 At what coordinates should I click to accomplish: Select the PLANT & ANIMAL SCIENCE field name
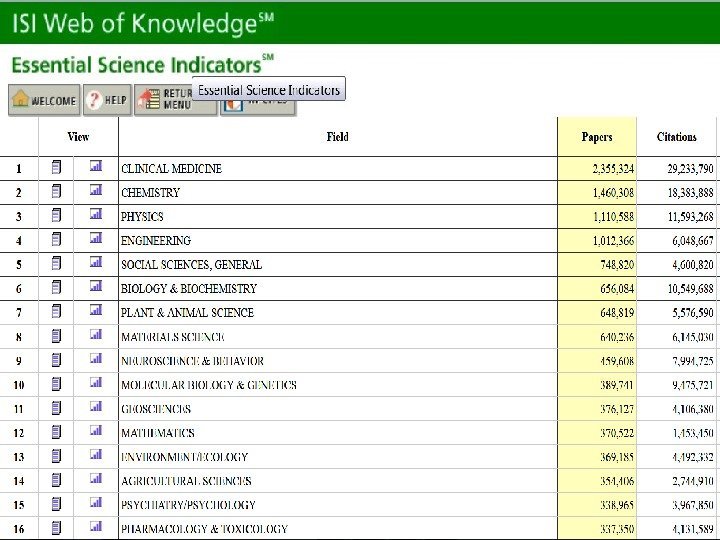point(187,313)
